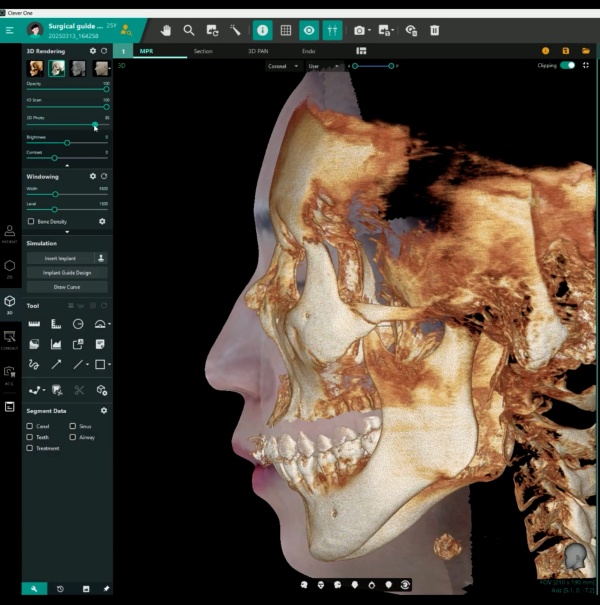Select the ruler measurement tool

(x=34, y=324)
